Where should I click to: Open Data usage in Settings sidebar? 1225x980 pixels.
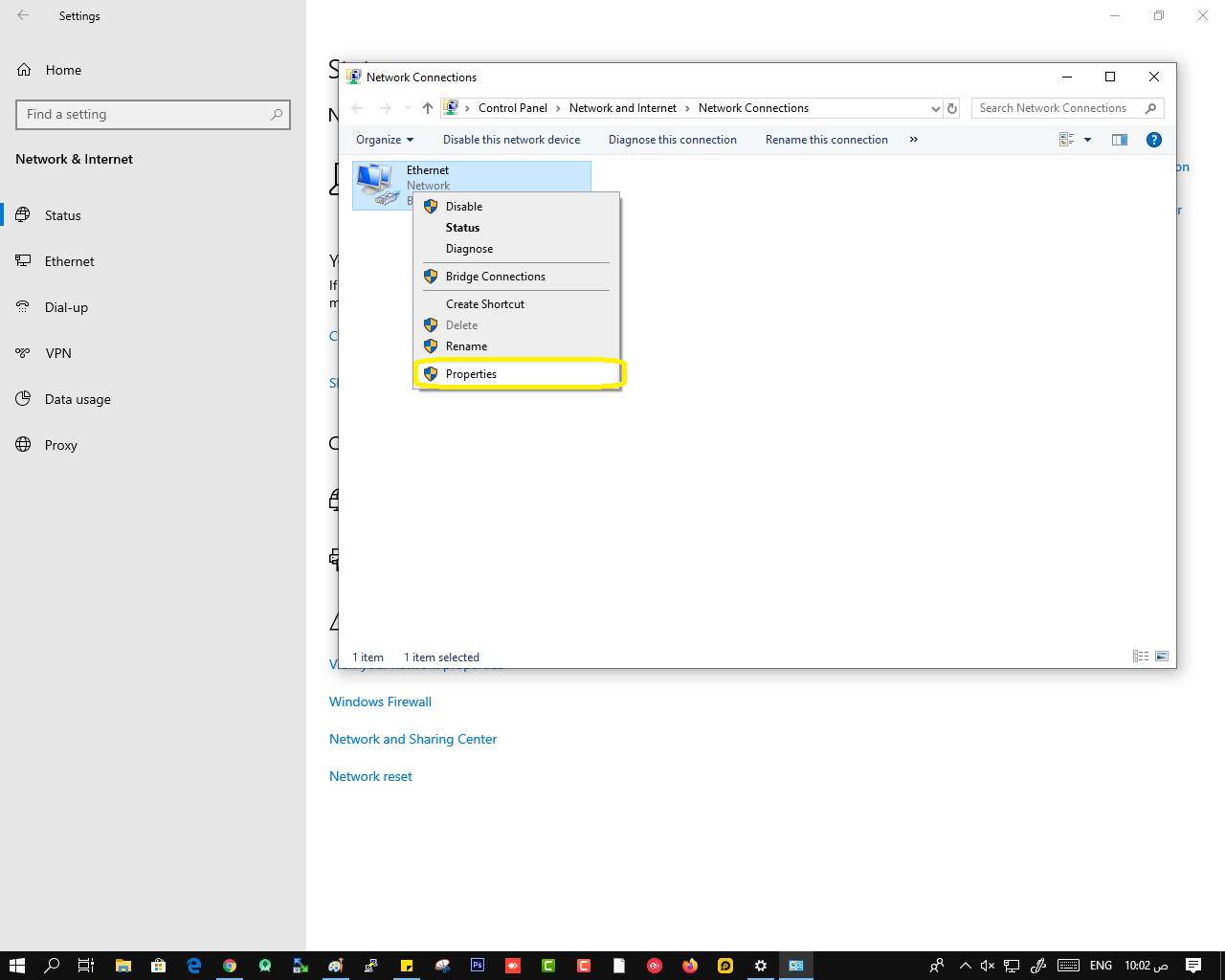coord(153,399)
